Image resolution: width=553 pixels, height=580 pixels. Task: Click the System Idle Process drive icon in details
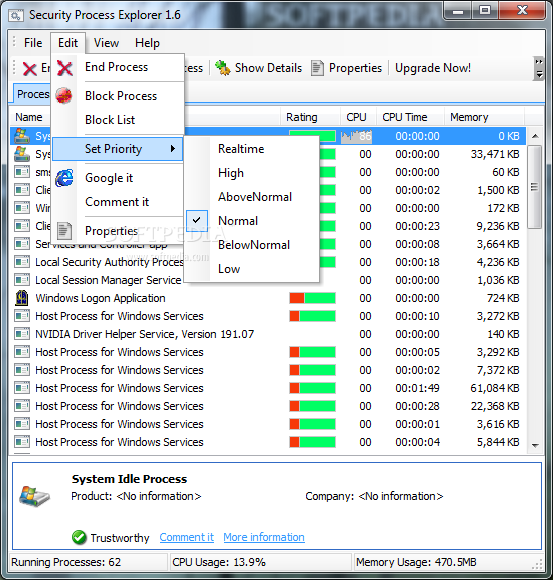click(34, 496)
